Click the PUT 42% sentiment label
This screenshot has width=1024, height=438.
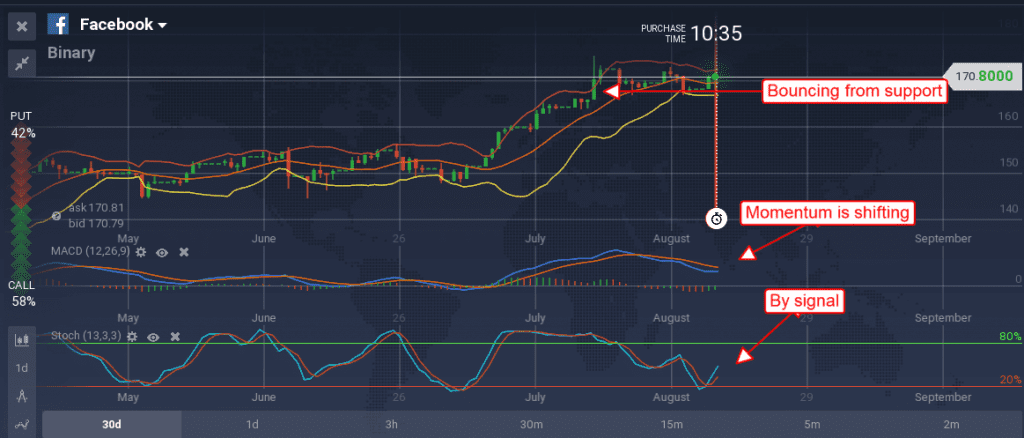pyautogui.click(x=22, y=125)
